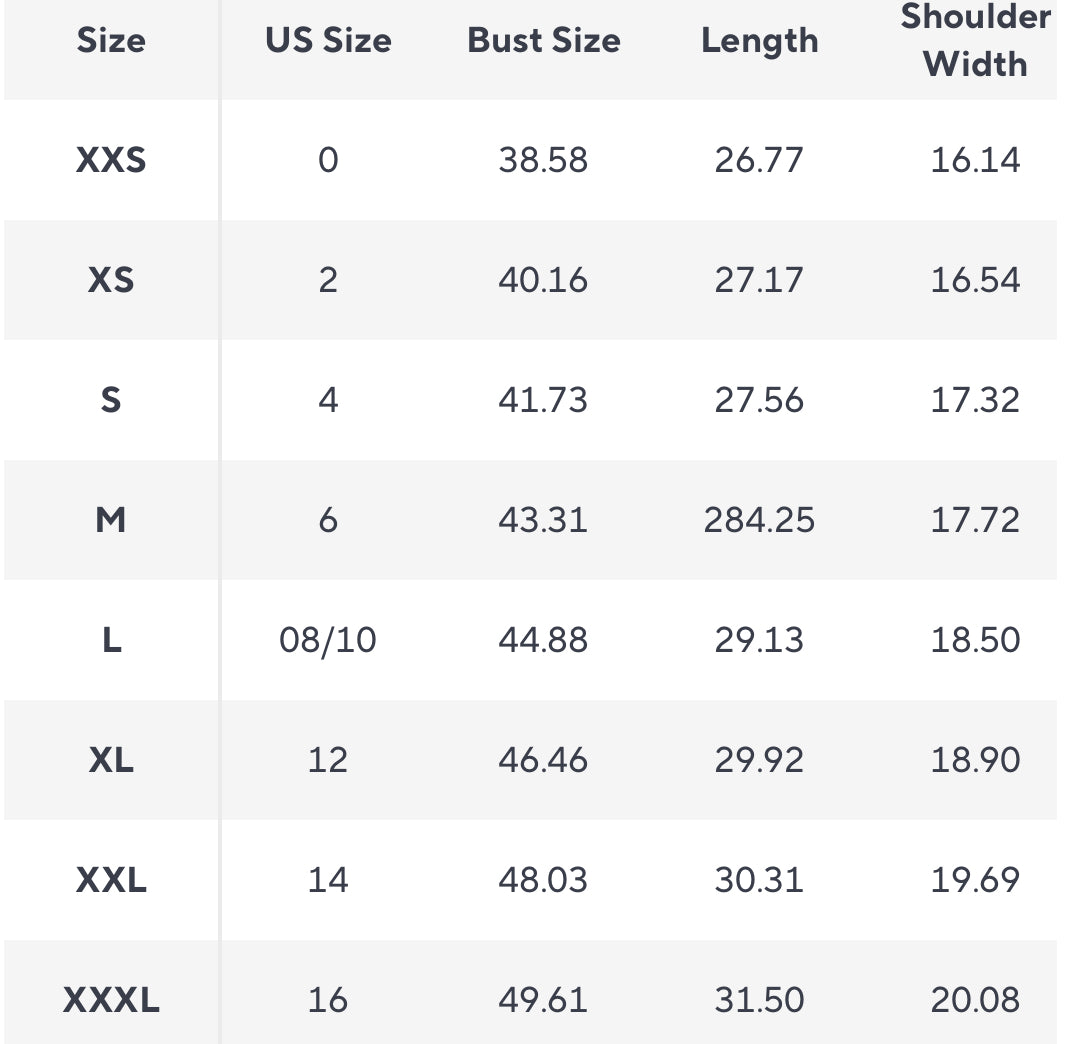Click the Length column header
Viewport: 1069px width, 1044px height.
coord(759,41)
